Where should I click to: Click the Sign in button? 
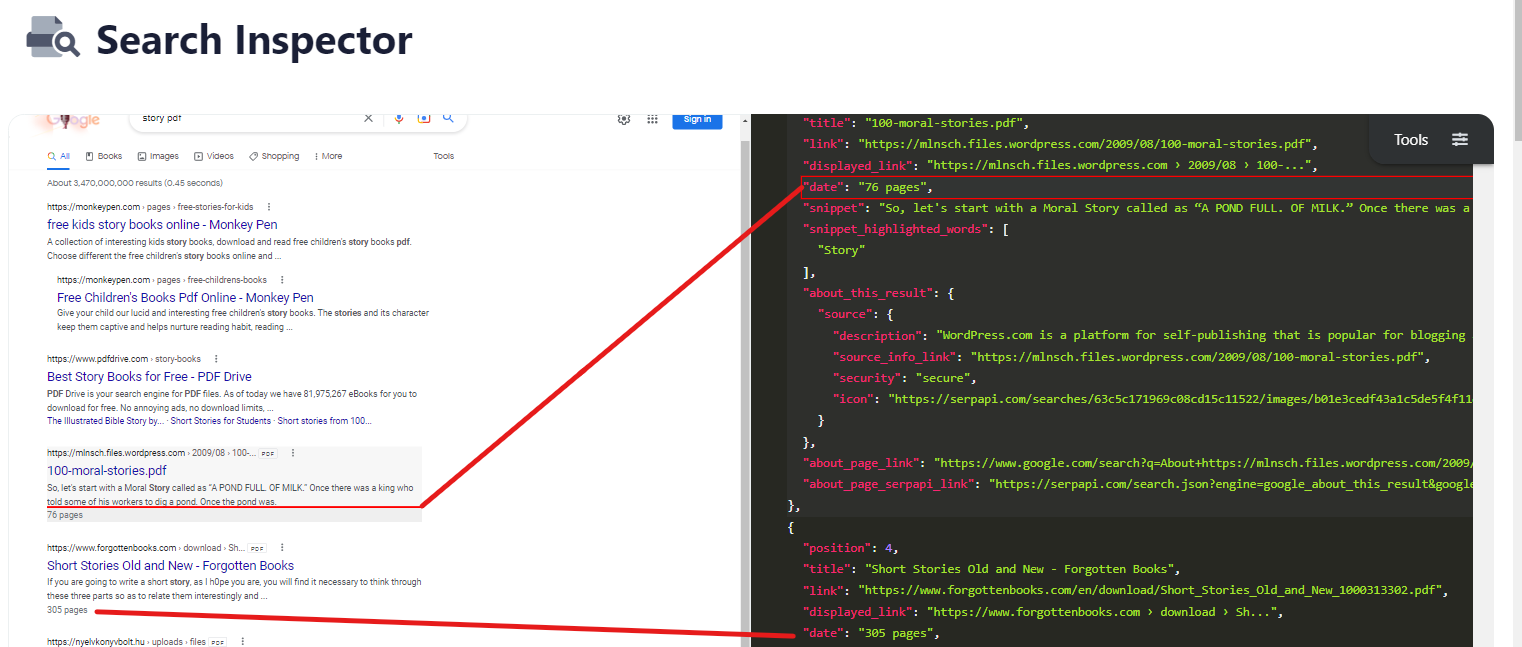tap(697, 119)
